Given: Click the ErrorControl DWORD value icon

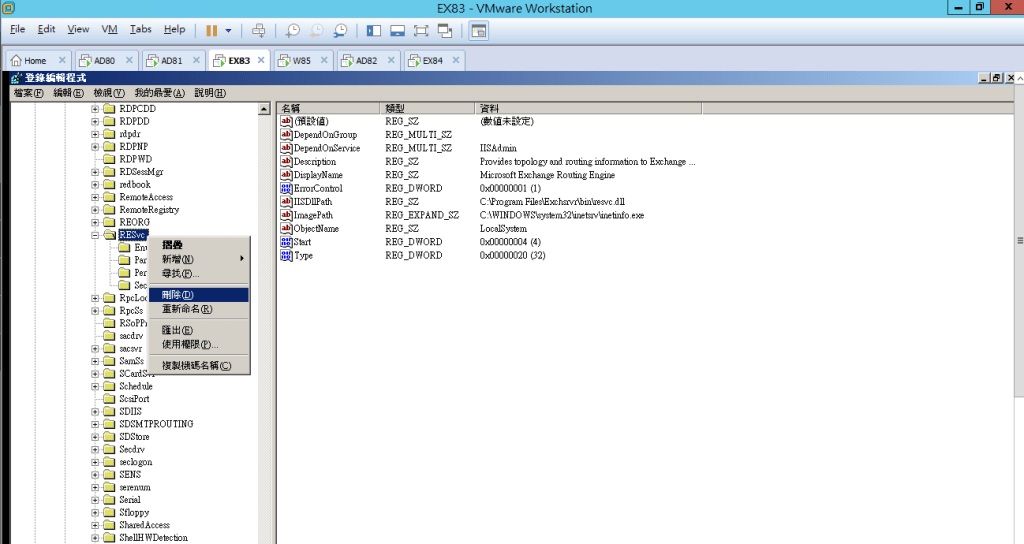Looking at the screenshot, I should [285, 188].
